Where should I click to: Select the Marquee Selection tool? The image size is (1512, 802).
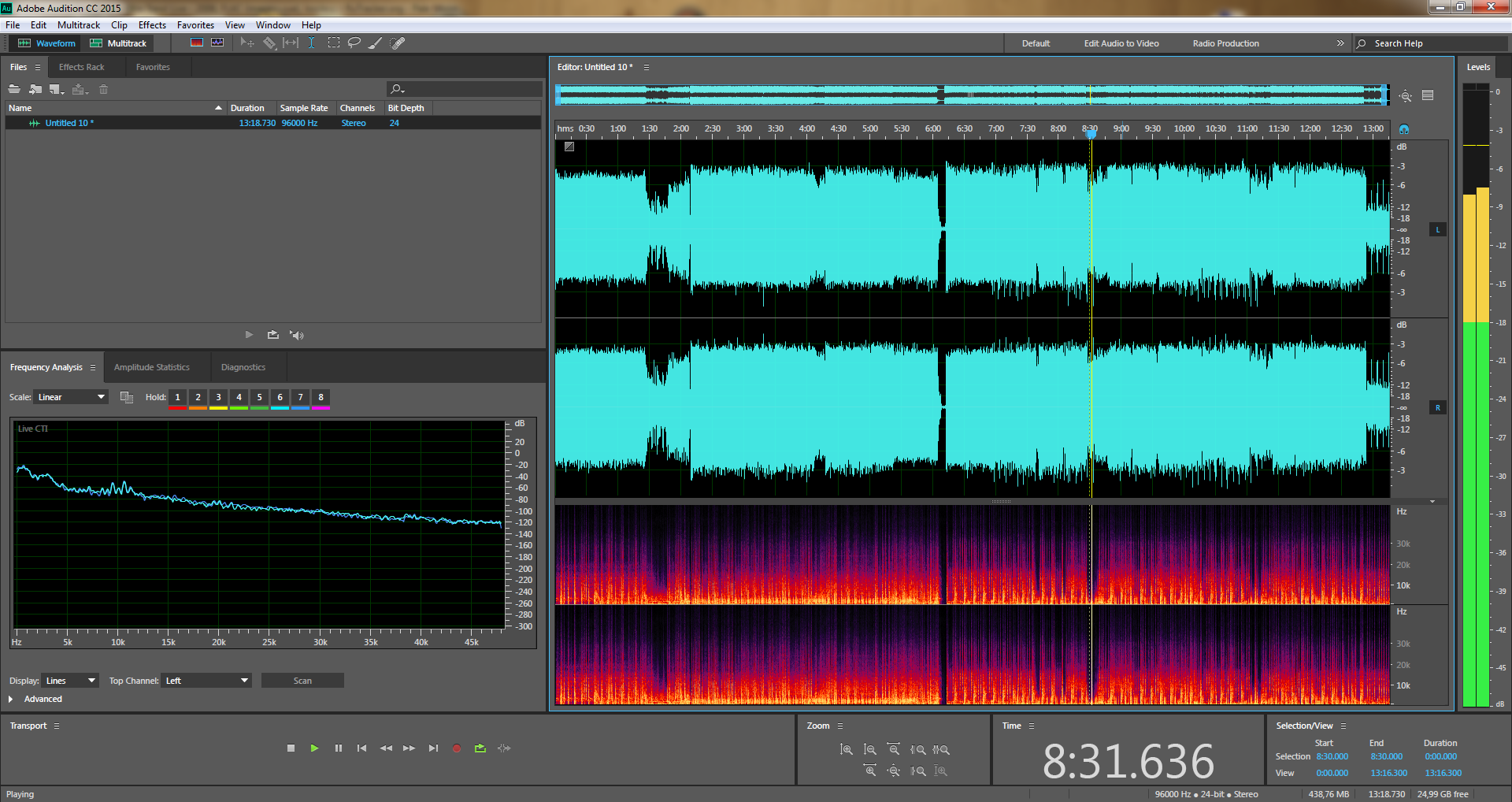pyautogui.click(x=334, y=43)
